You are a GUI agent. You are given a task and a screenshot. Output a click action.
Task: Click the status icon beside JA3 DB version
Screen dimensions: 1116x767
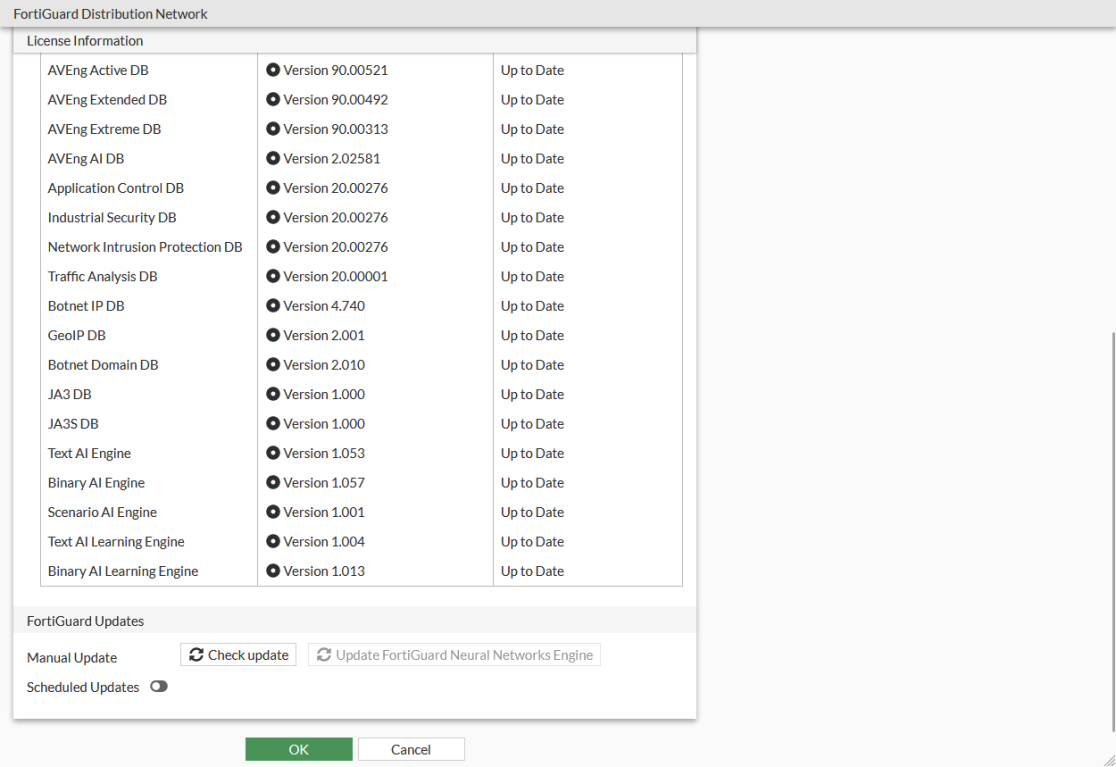[x=273, y=394]
